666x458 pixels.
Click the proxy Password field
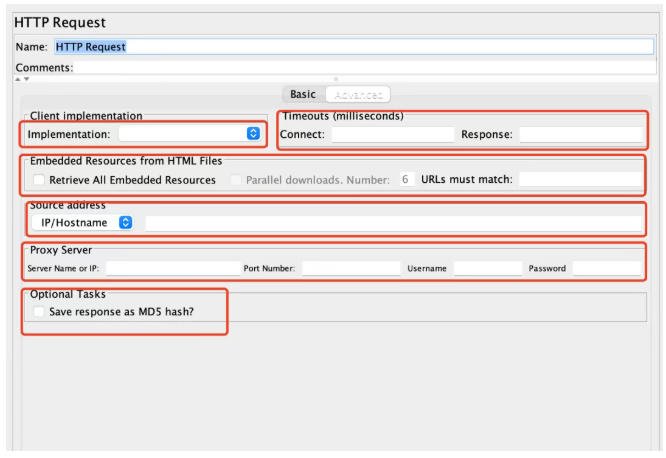pyautogui.click(x=607, y=268)
